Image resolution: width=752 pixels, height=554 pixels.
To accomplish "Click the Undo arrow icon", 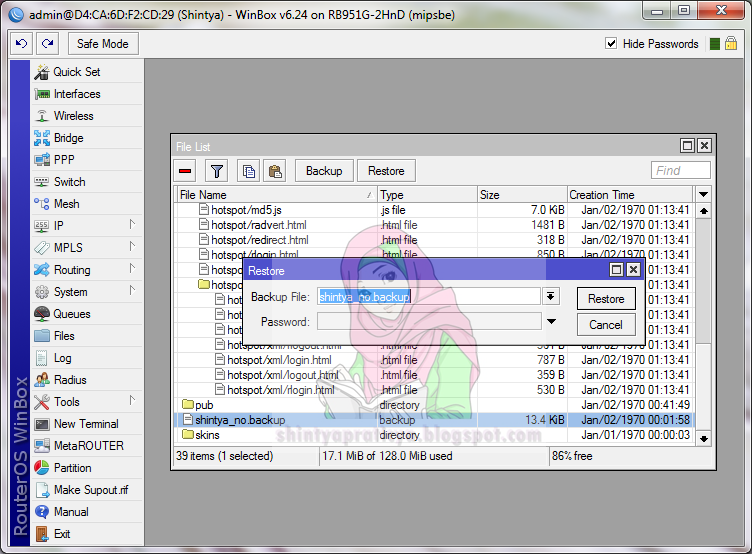I will click(22, 44).
